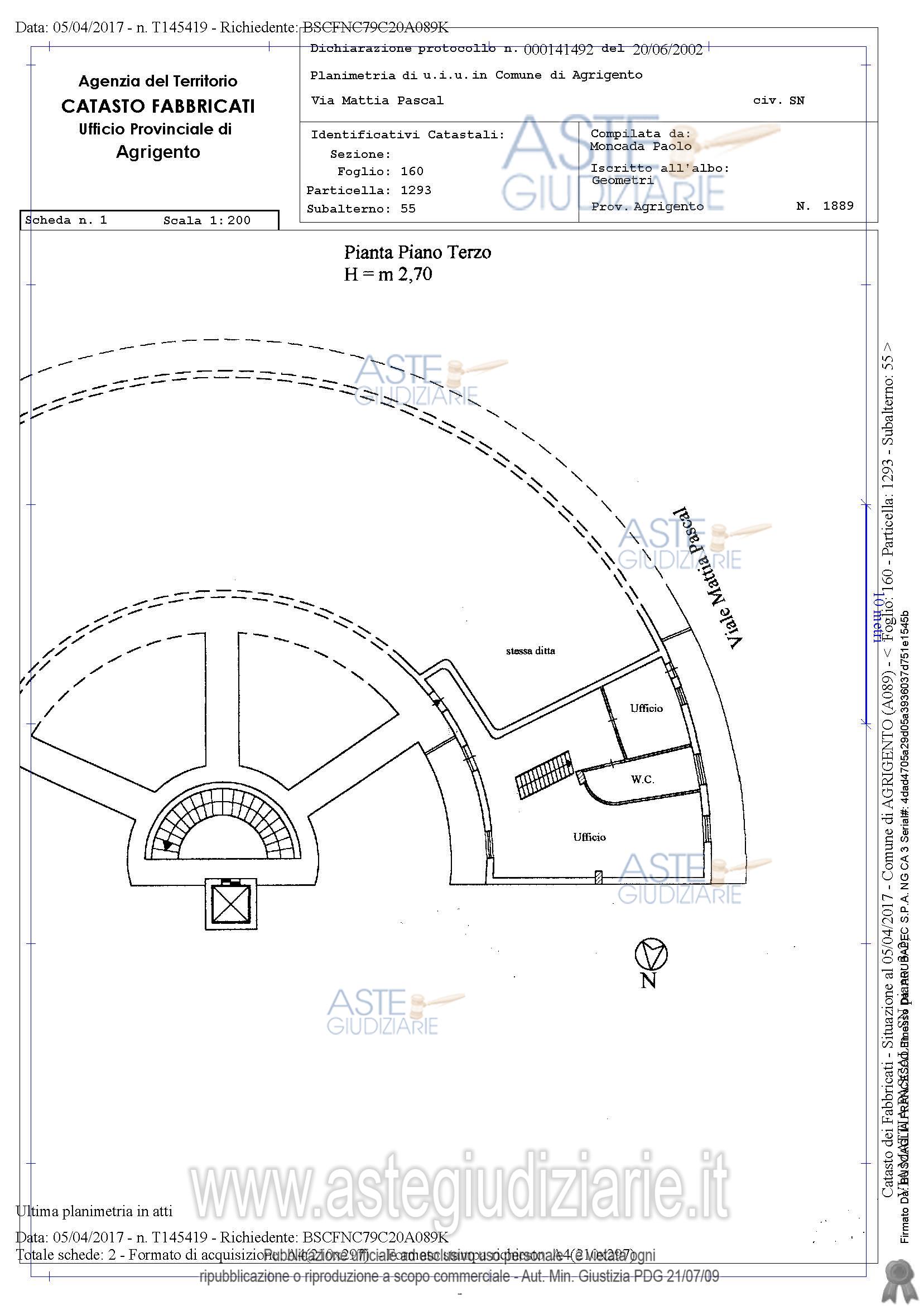Click the 'Ufficio' label below the W.C. room
This screenshot has height=1306, width=924.
coord(589,837)
